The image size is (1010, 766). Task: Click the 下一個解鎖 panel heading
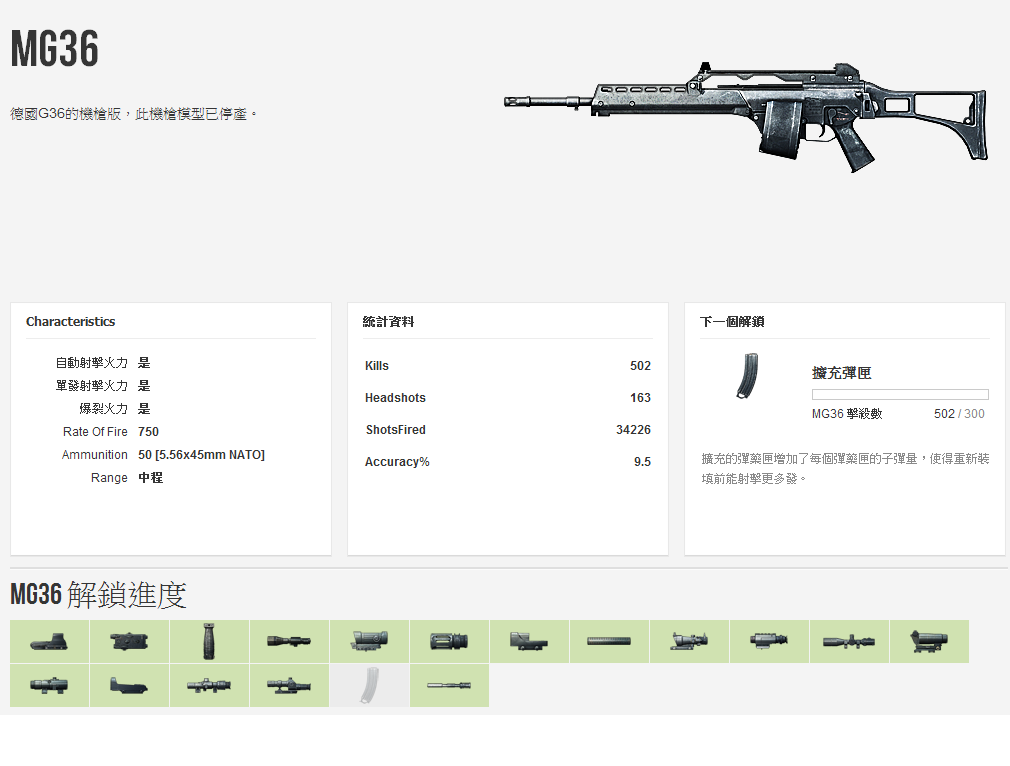pos(732,322)
